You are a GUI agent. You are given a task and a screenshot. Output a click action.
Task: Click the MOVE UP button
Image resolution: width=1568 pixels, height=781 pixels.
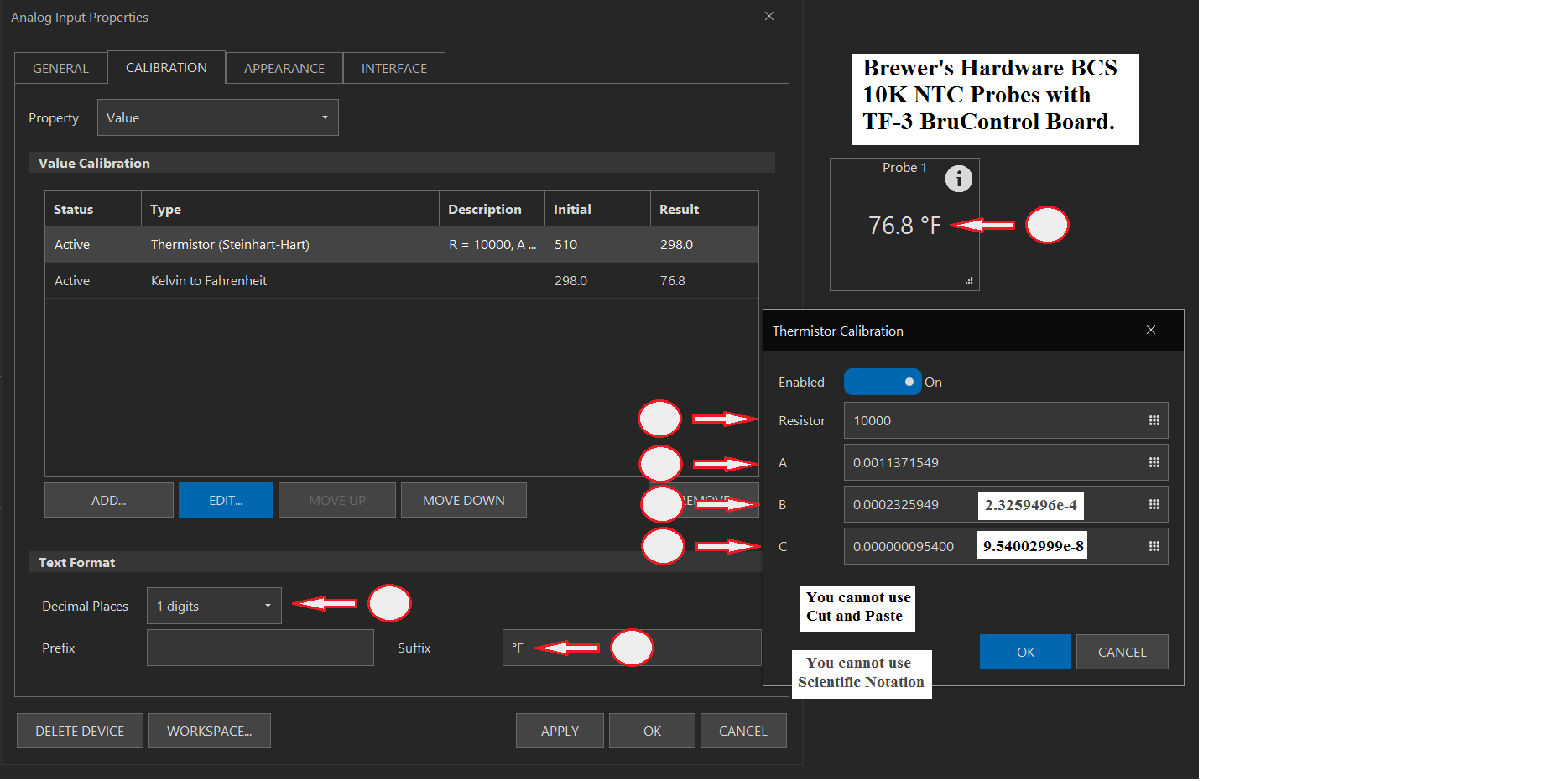click(x=337, y=500)
